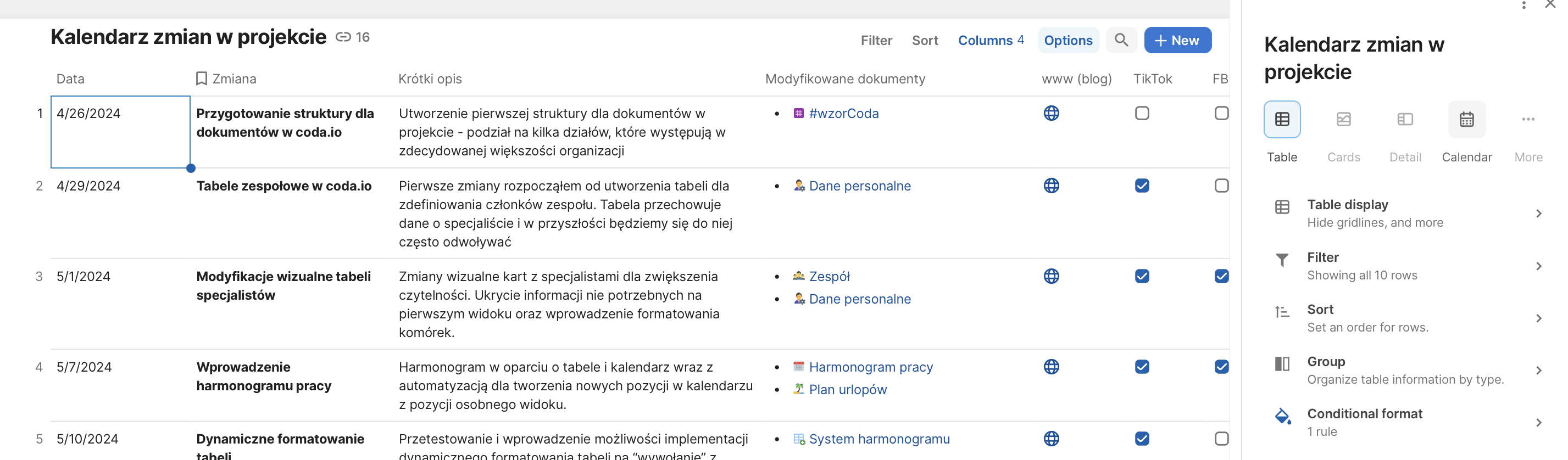Open the Sort menu in toolbar
This screenshot has height=460, width=1568.
point(924,41)
